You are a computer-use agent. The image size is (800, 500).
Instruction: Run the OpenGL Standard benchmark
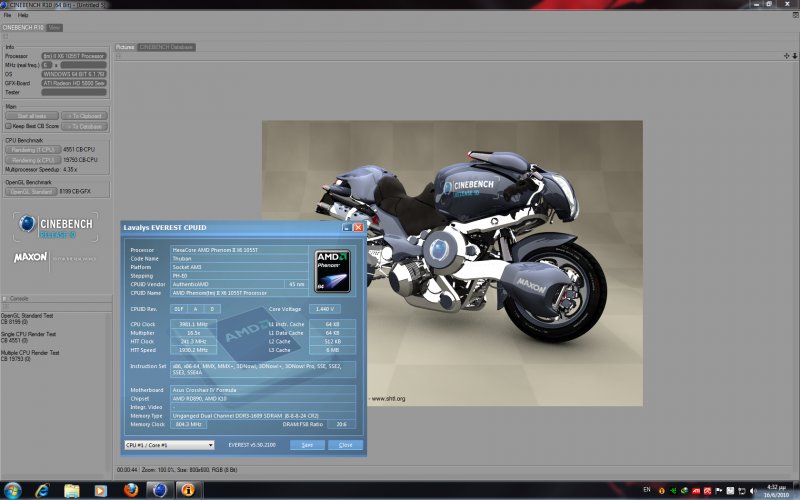(31, 191)
